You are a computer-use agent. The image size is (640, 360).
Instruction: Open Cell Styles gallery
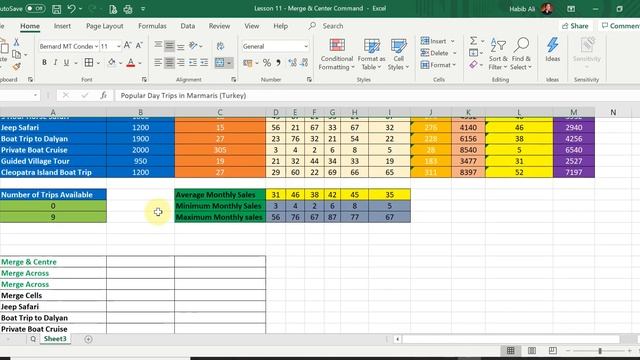pos(398,54)
